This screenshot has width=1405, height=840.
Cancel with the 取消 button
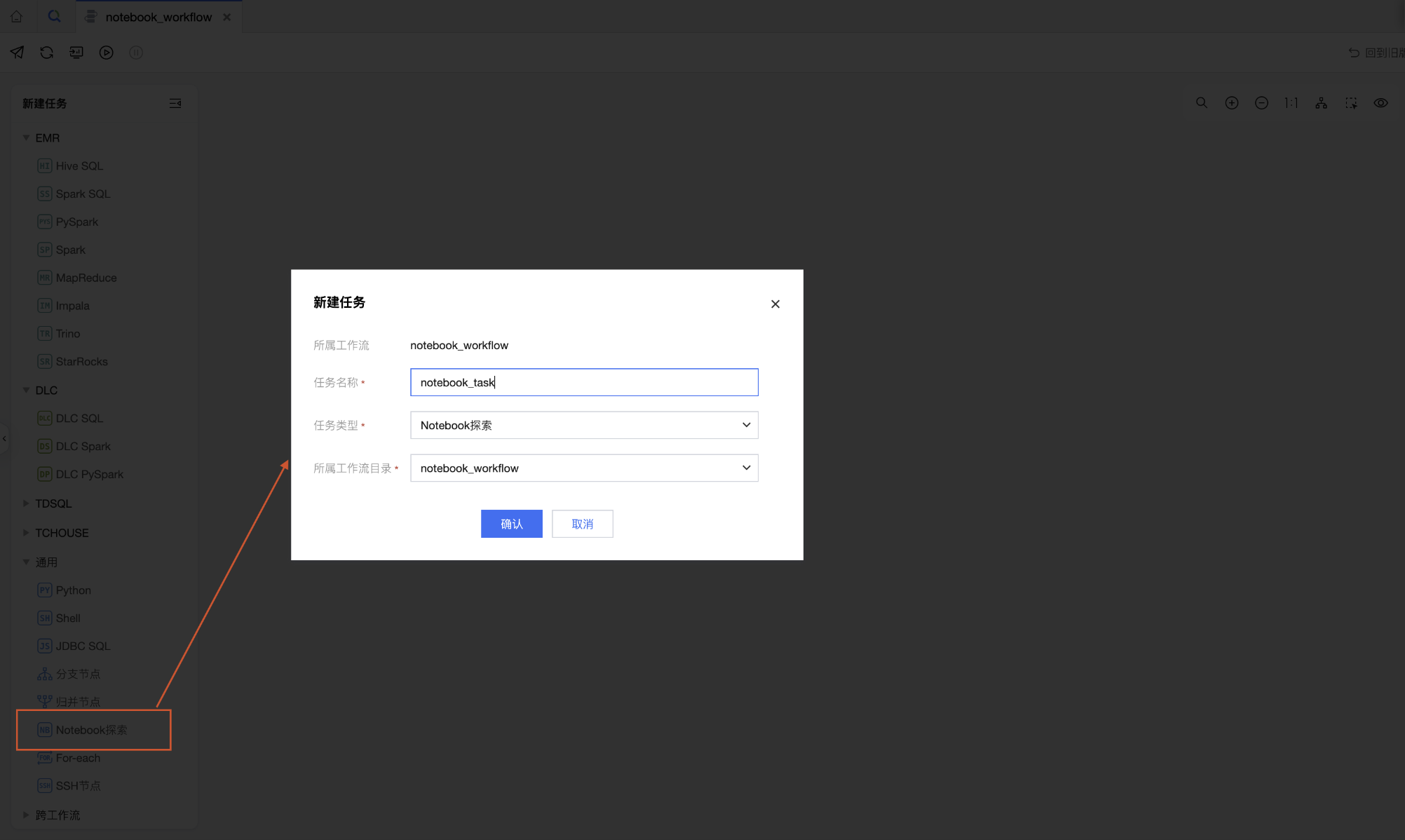(582, 524)
